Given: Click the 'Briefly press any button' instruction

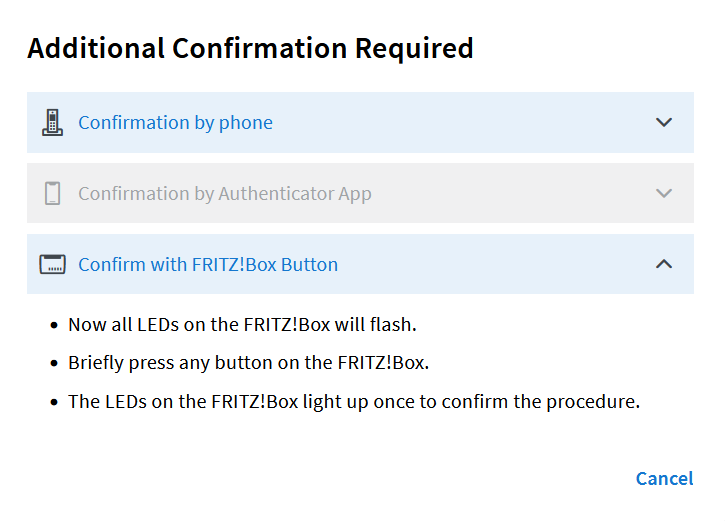Looking at the screenshot, I should [x=249, y=363].
